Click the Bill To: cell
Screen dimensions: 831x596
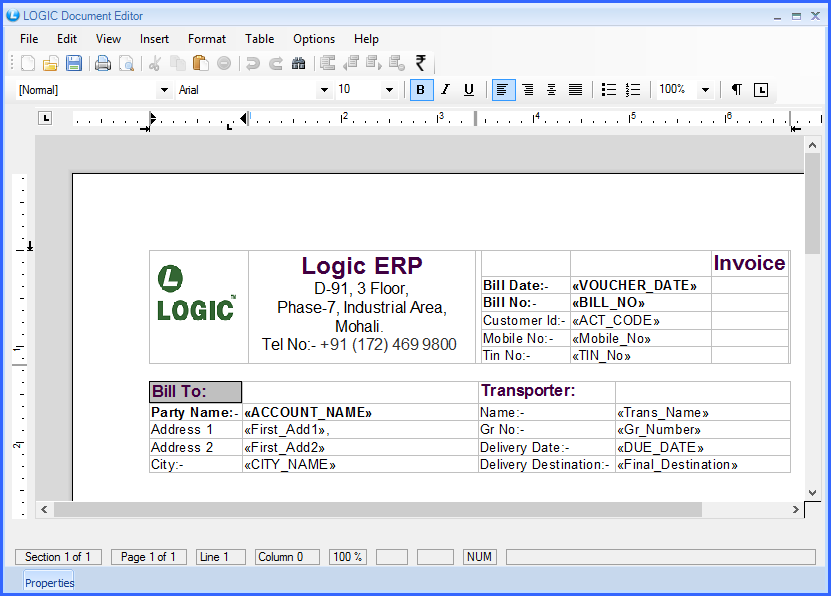(196, 392)
